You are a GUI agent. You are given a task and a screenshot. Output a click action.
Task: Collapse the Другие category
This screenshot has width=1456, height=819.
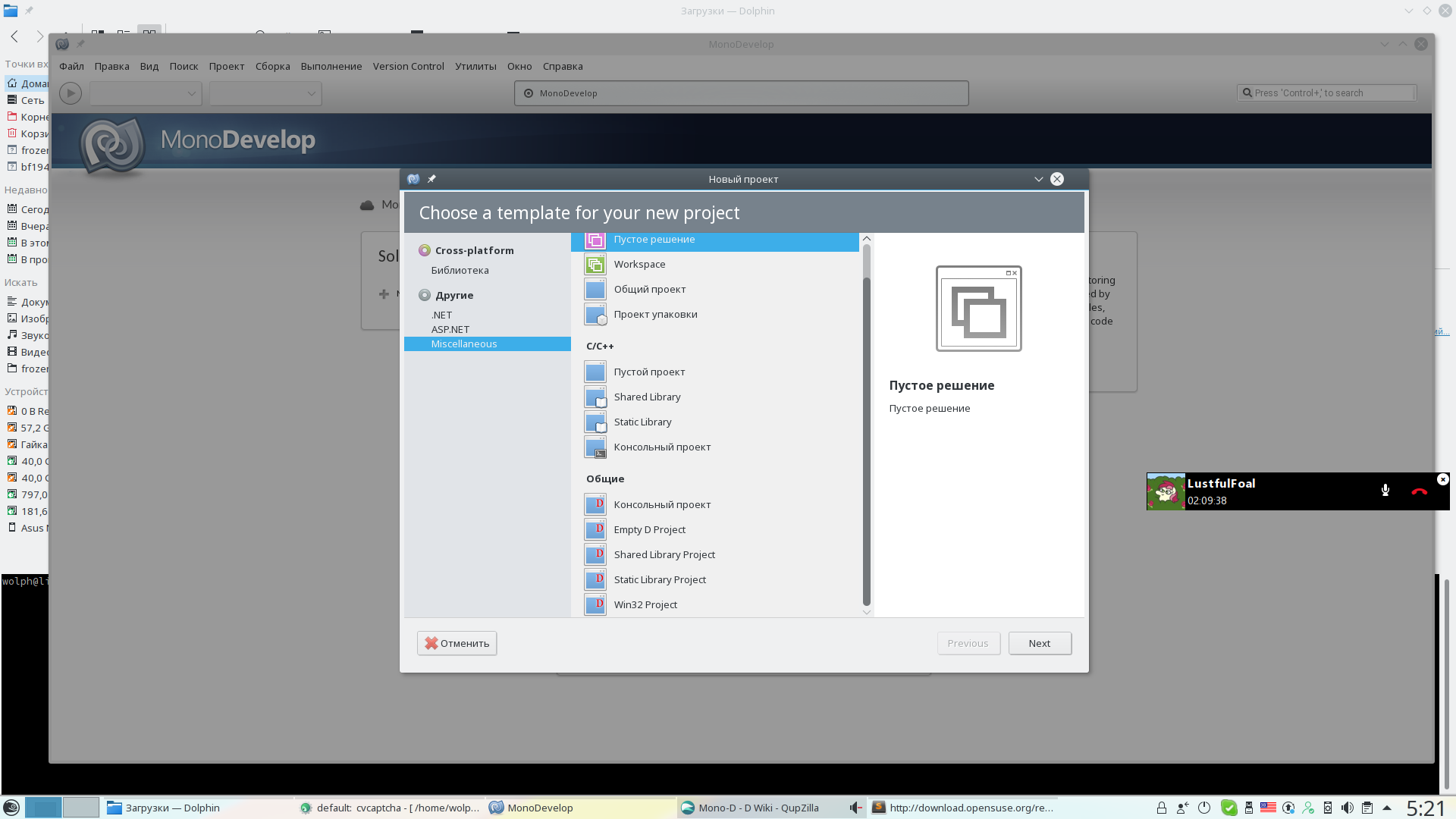pyautogui.click(x=425, y=296)
